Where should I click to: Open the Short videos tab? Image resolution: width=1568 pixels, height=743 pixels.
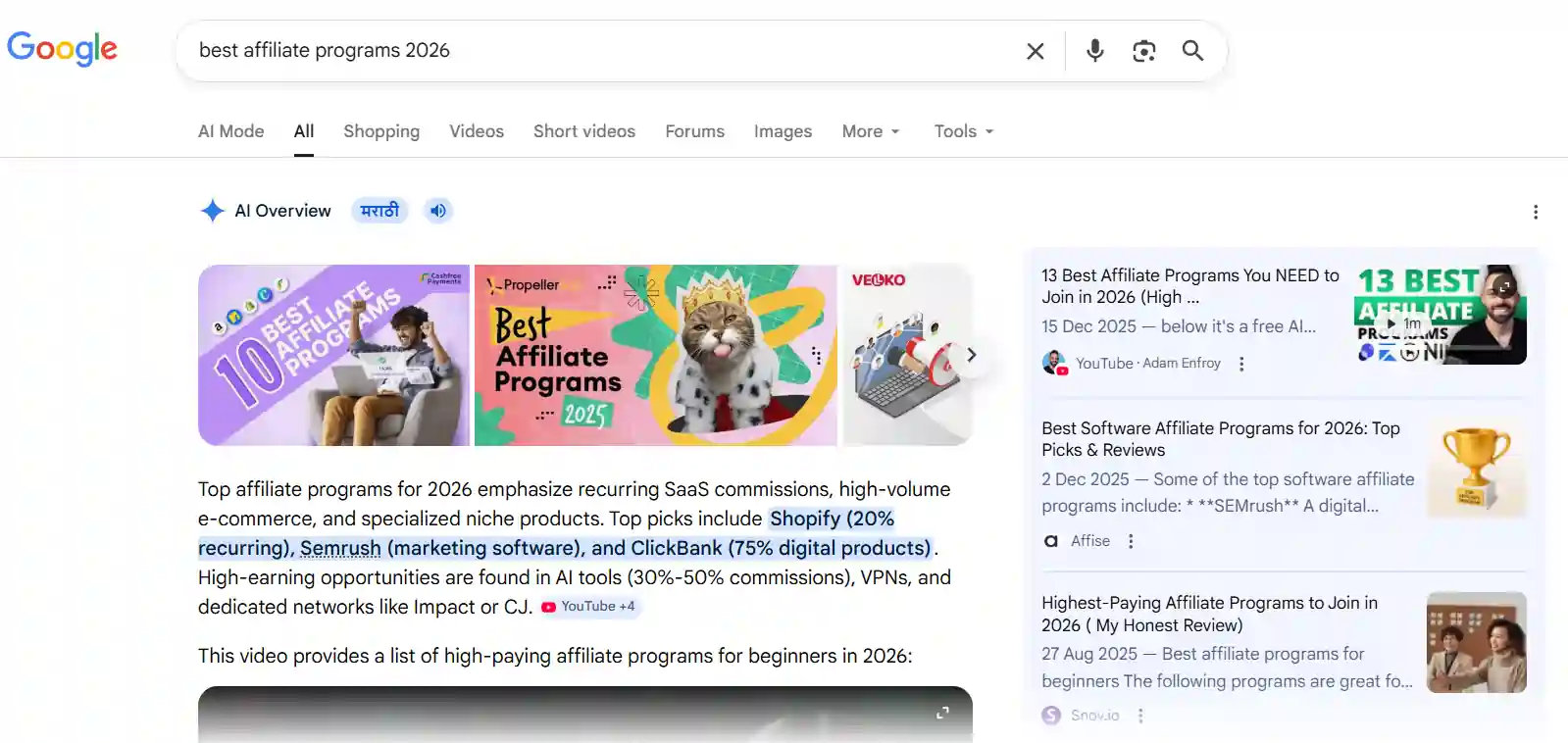click(x=584, y=131)
